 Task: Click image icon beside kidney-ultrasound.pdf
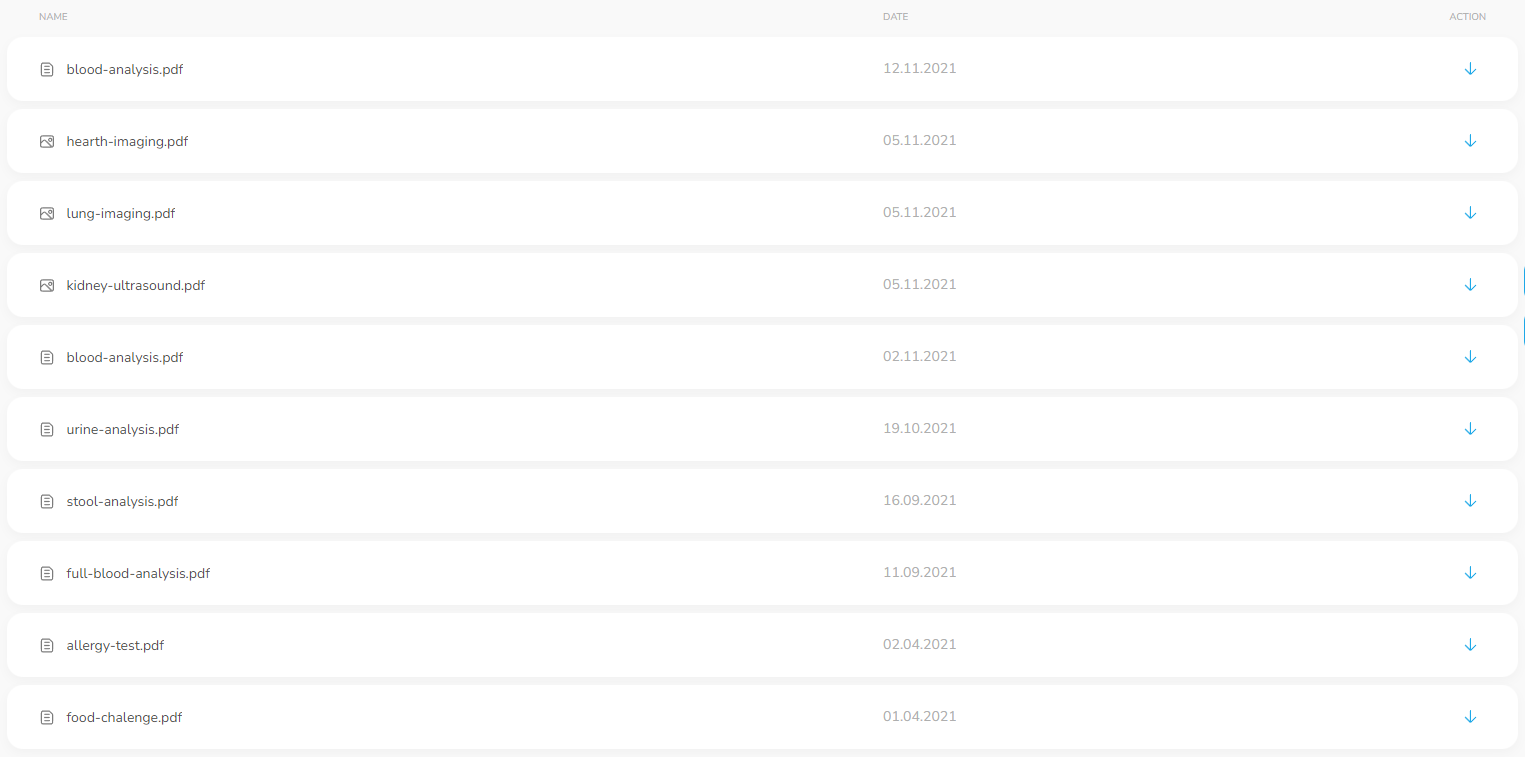point(47,286)
